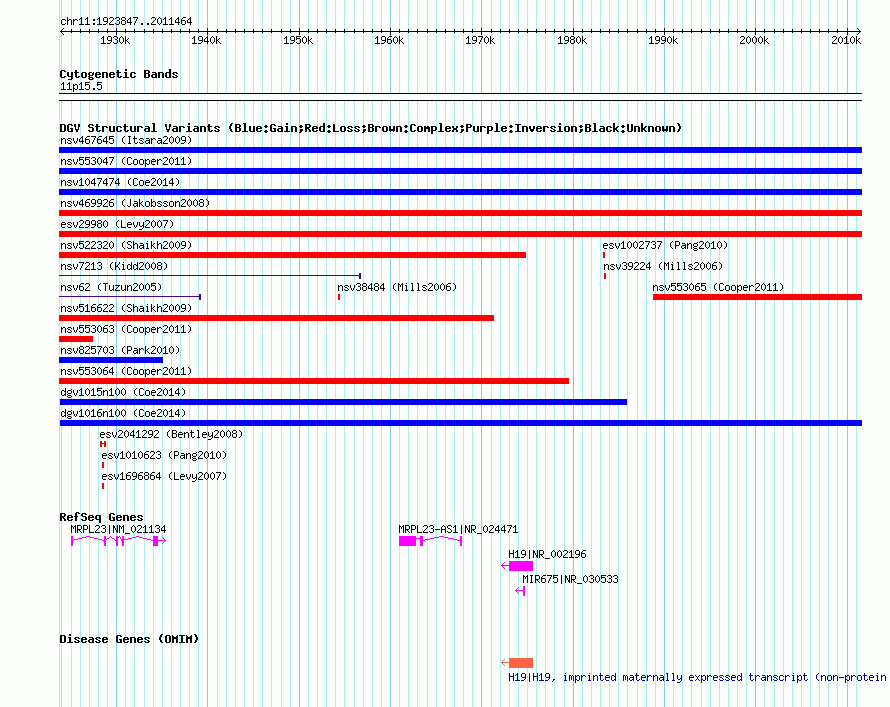Click the esv29980 (Levy2007) red bar
The height and width of the screenshot is (707, 890).
pos(460,234)
